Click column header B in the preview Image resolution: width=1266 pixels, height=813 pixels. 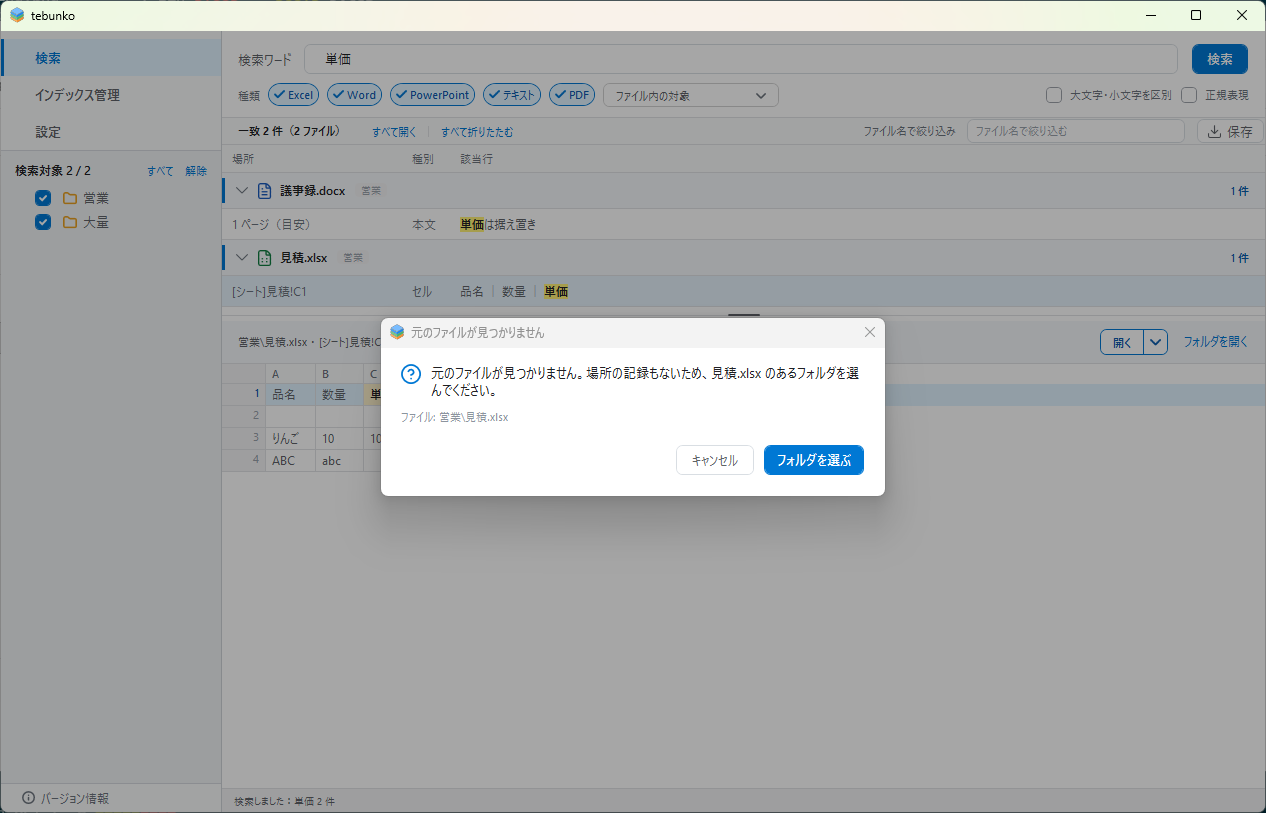pyautogui.click(x=339, y=374)
